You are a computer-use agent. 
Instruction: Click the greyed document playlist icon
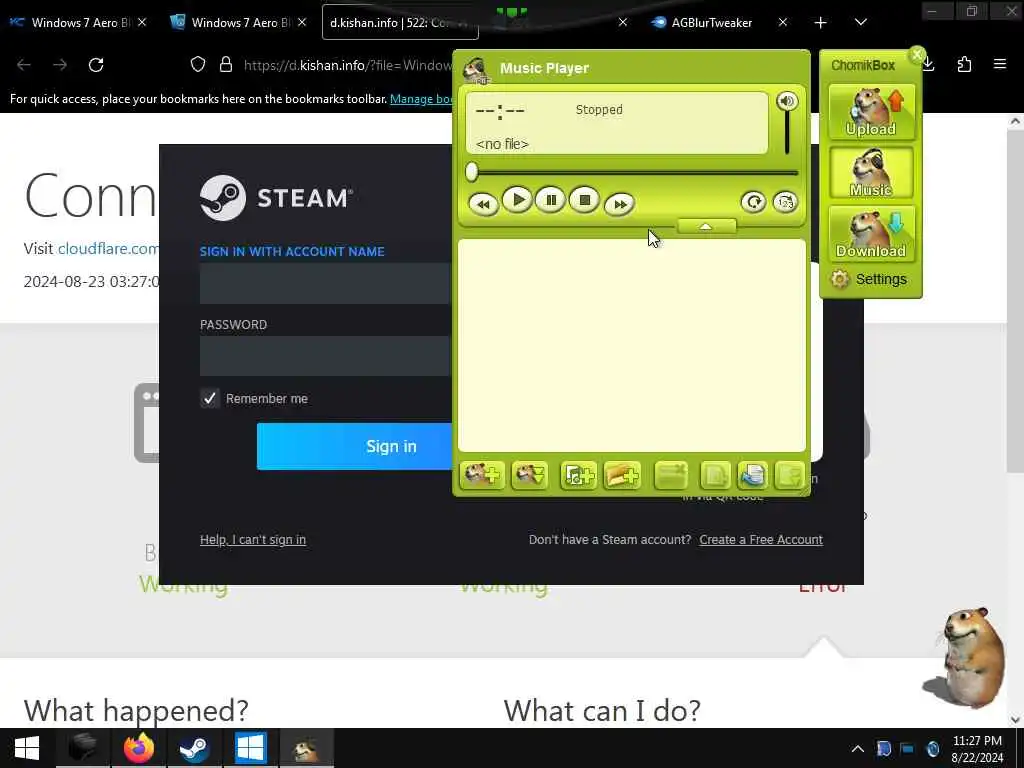(715, 475)
